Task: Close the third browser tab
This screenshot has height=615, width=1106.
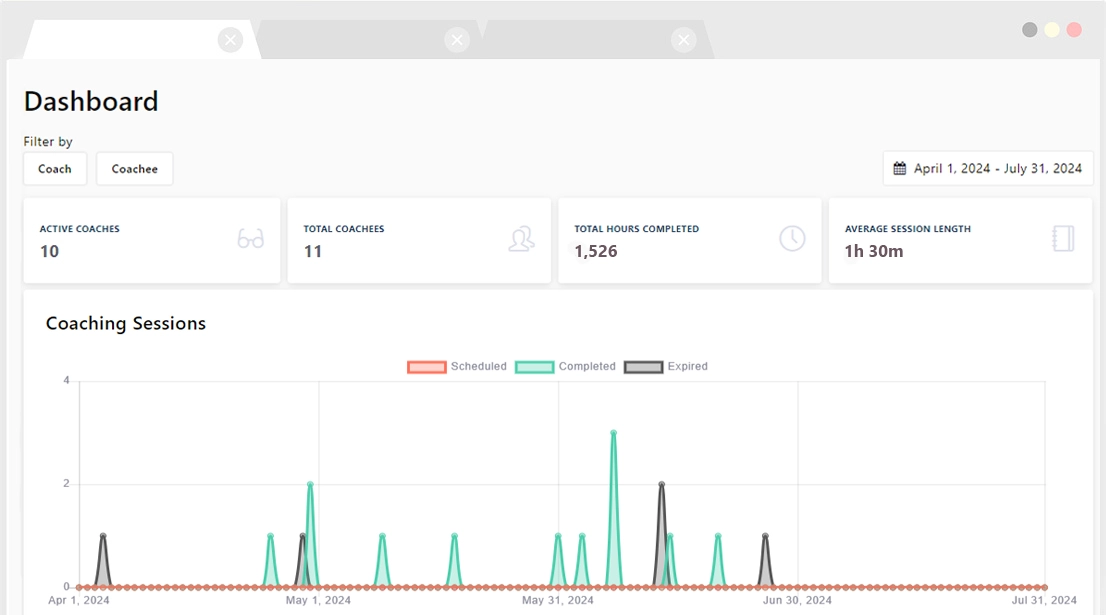Action: coord(684,40)
